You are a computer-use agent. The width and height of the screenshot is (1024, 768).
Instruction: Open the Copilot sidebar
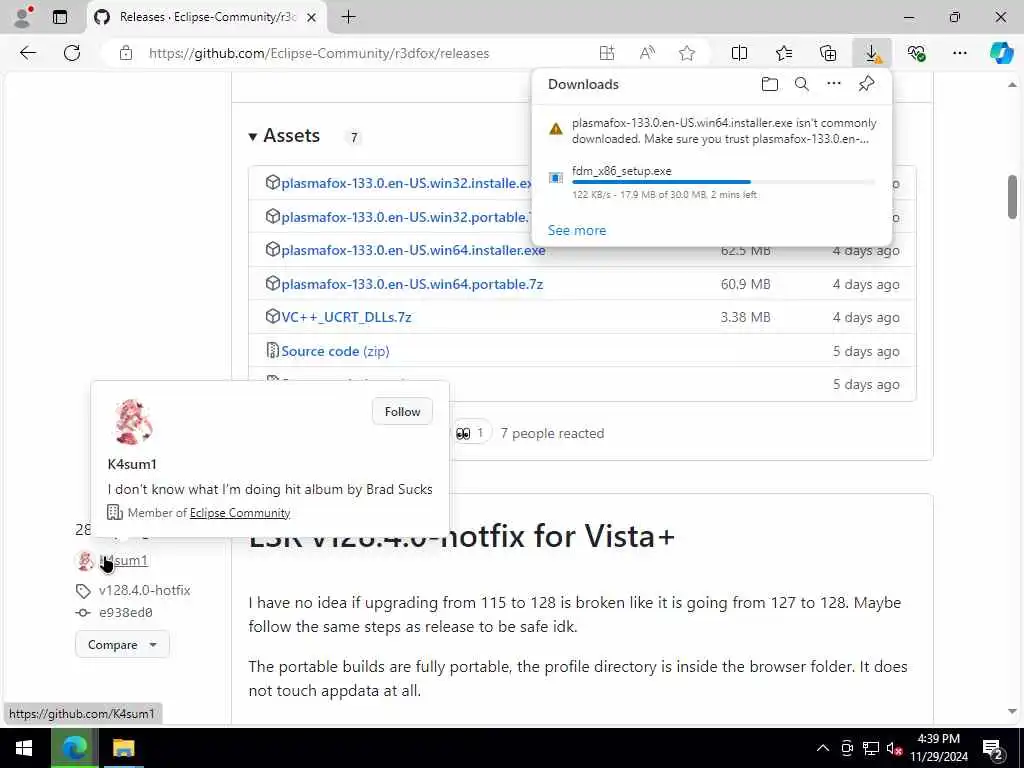coord(1001,54)
